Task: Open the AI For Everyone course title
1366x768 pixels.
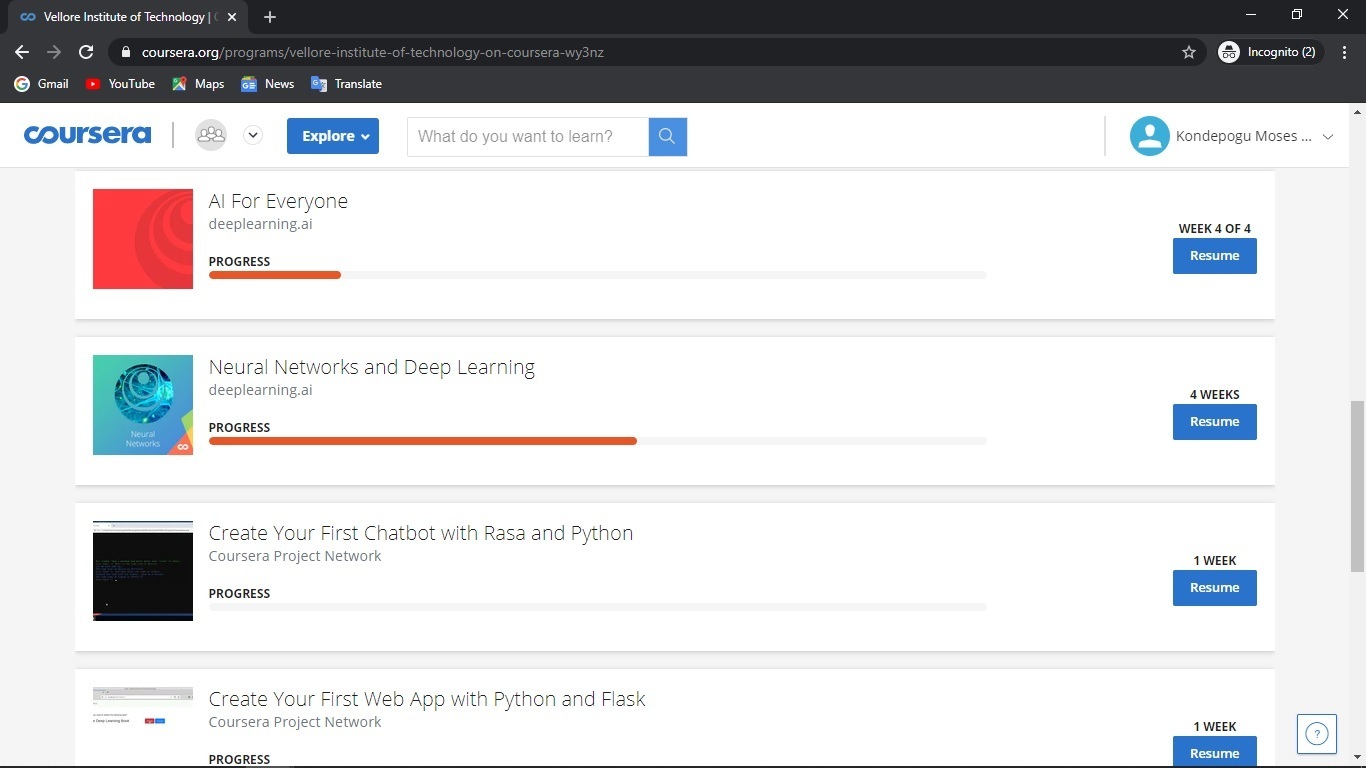Action: coord(278,201)
